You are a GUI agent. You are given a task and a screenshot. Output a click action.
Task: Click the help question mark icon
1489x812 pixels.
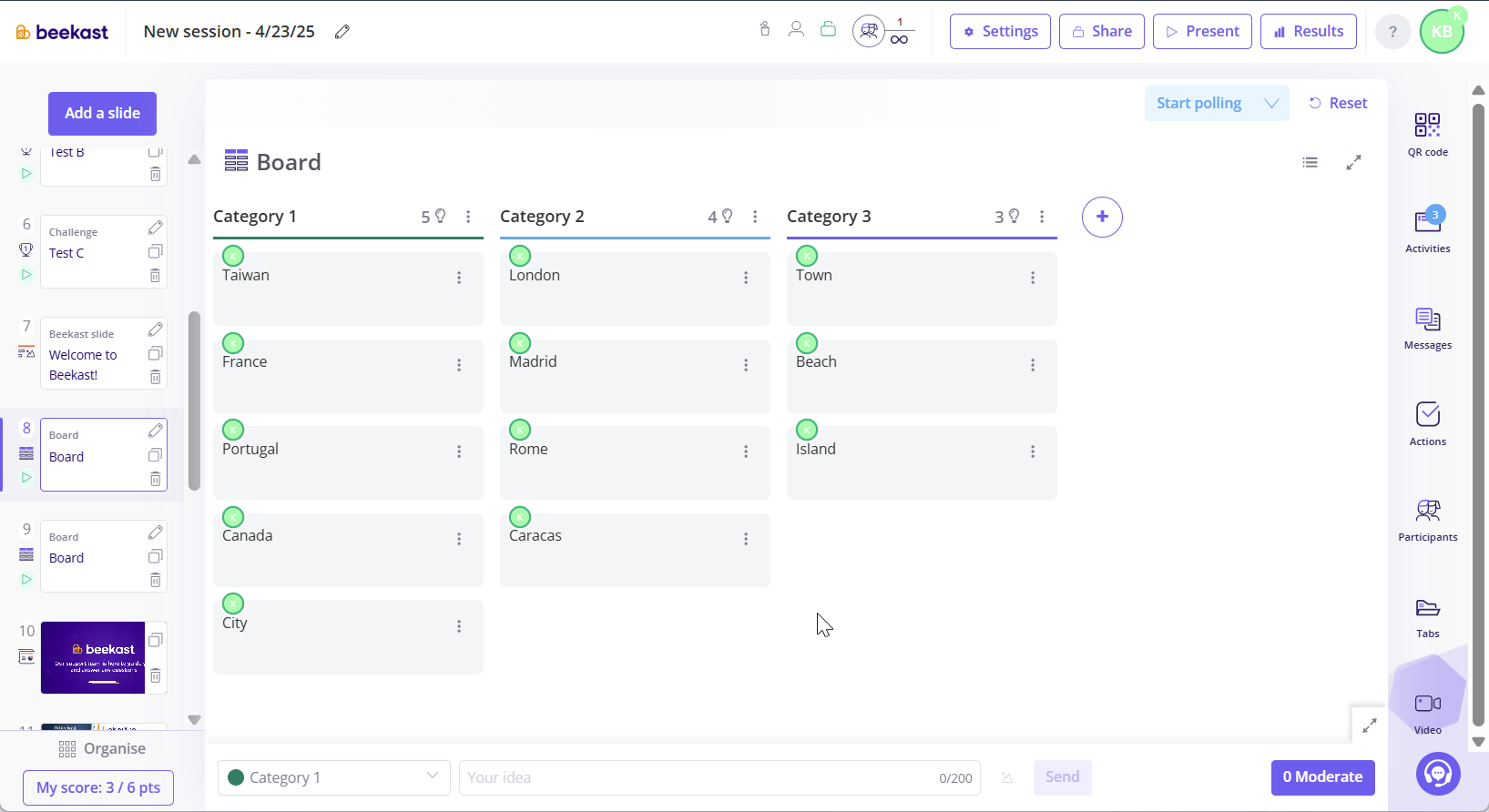1392,32
